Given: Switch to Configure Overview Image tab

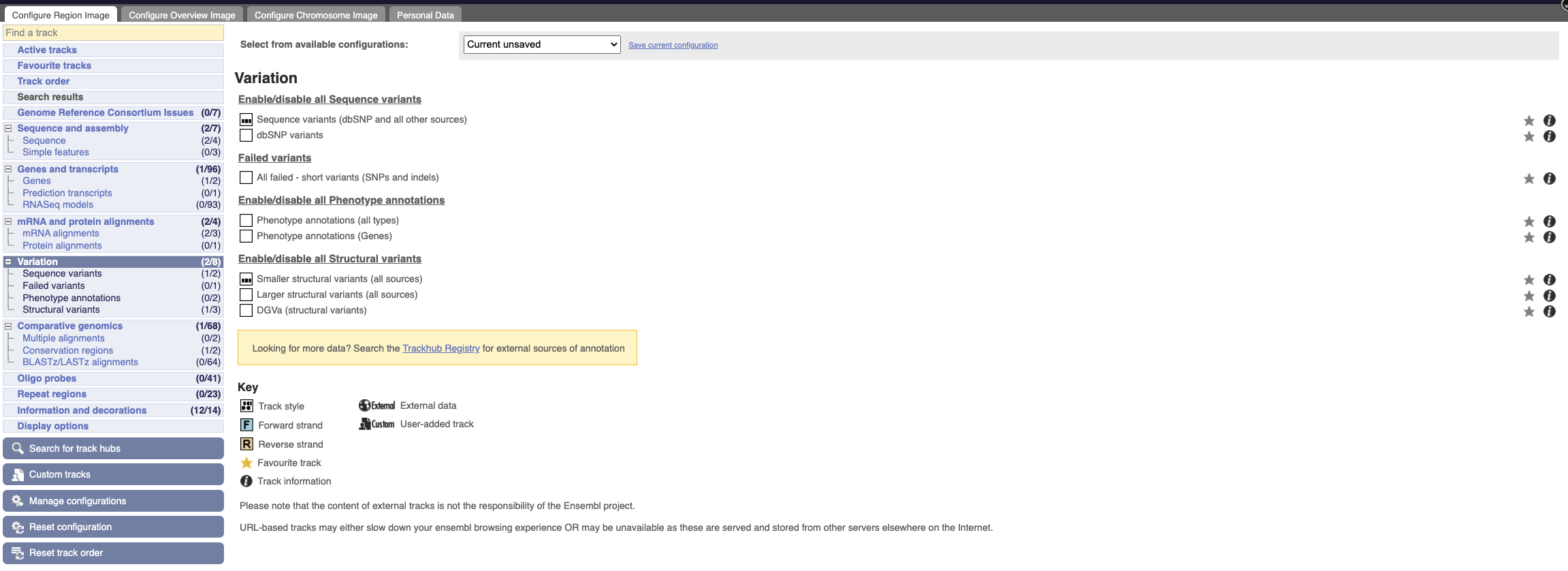Looking at the screenshot, I should tap(182, 15).
